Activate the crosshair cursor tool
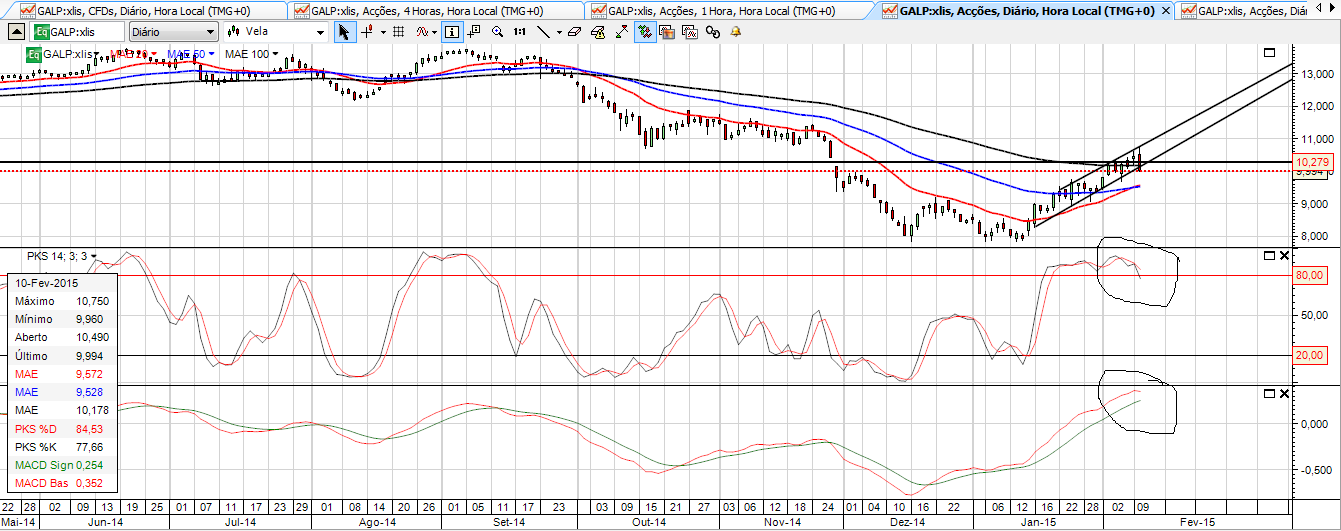The height and width of the screenshot is (531, 1341). point(368,32)
